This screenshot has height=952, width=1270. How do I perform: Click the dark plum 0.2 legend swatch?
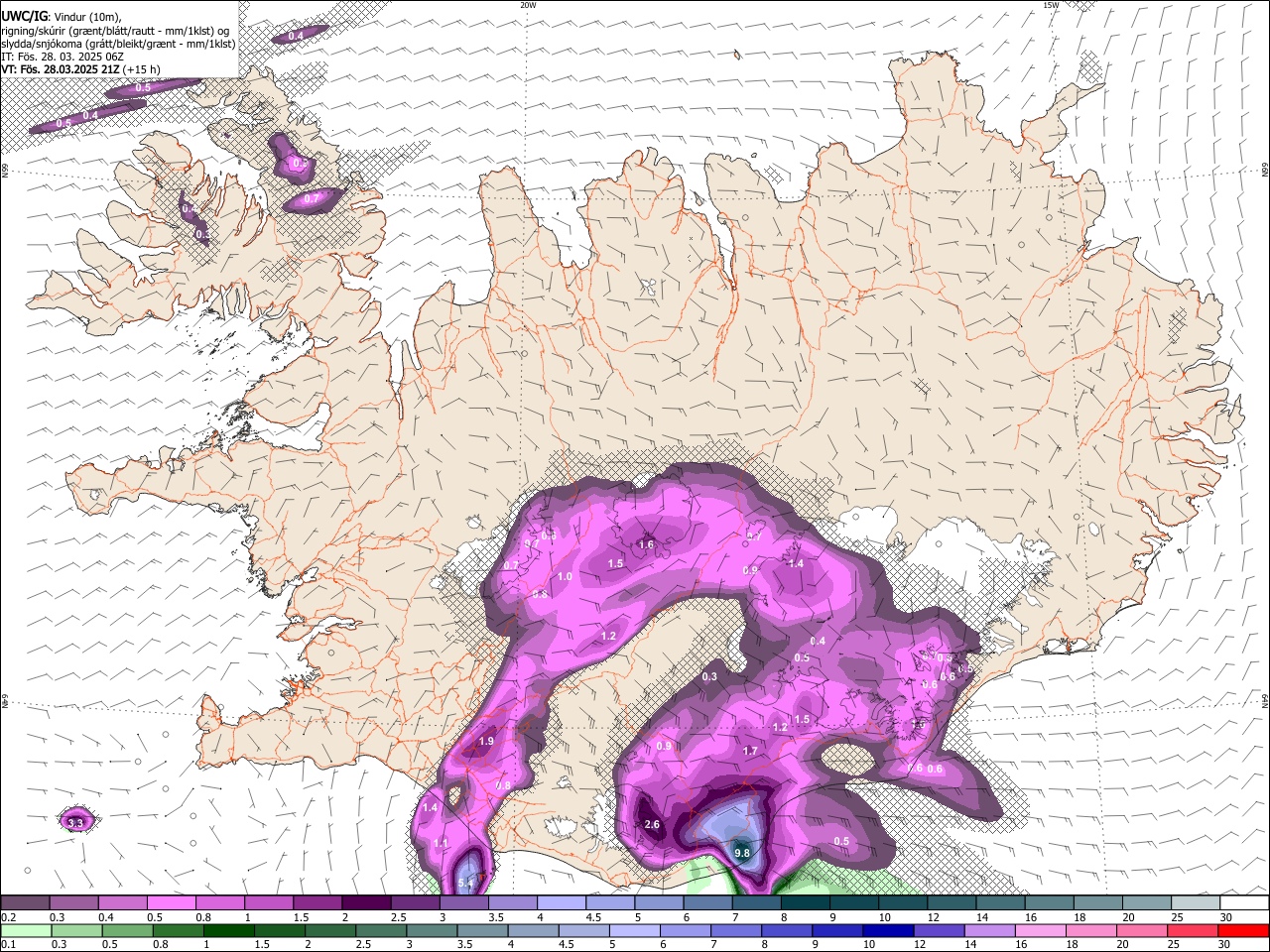25,903
